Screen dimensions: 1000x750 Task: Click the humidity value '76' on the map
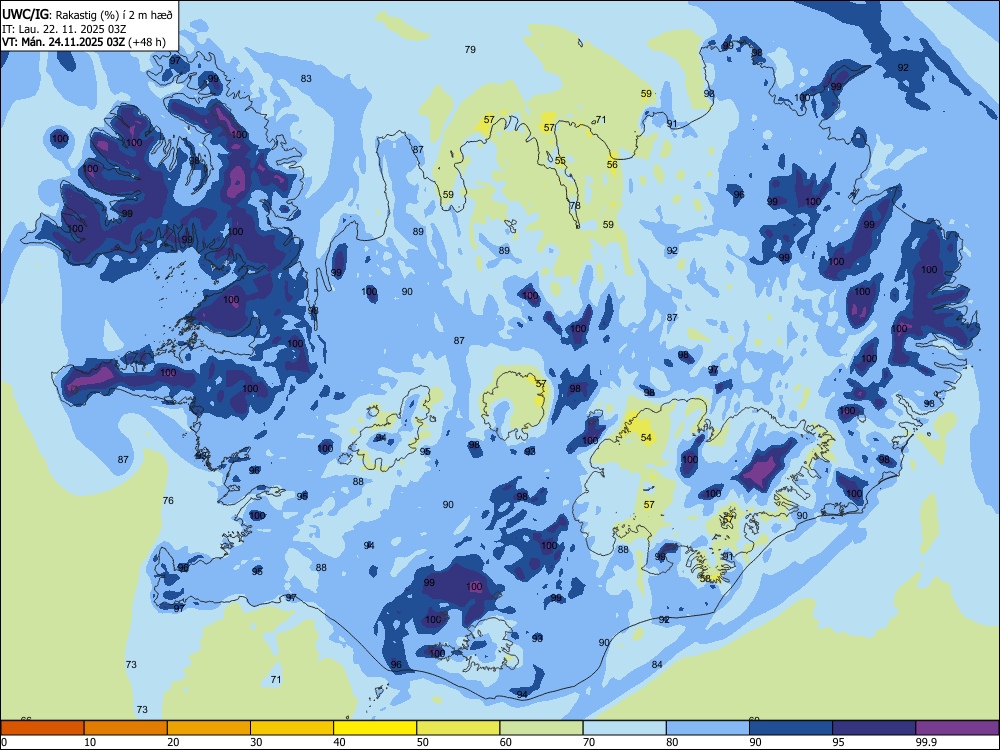pyautogui.click(x=168, y=500)
